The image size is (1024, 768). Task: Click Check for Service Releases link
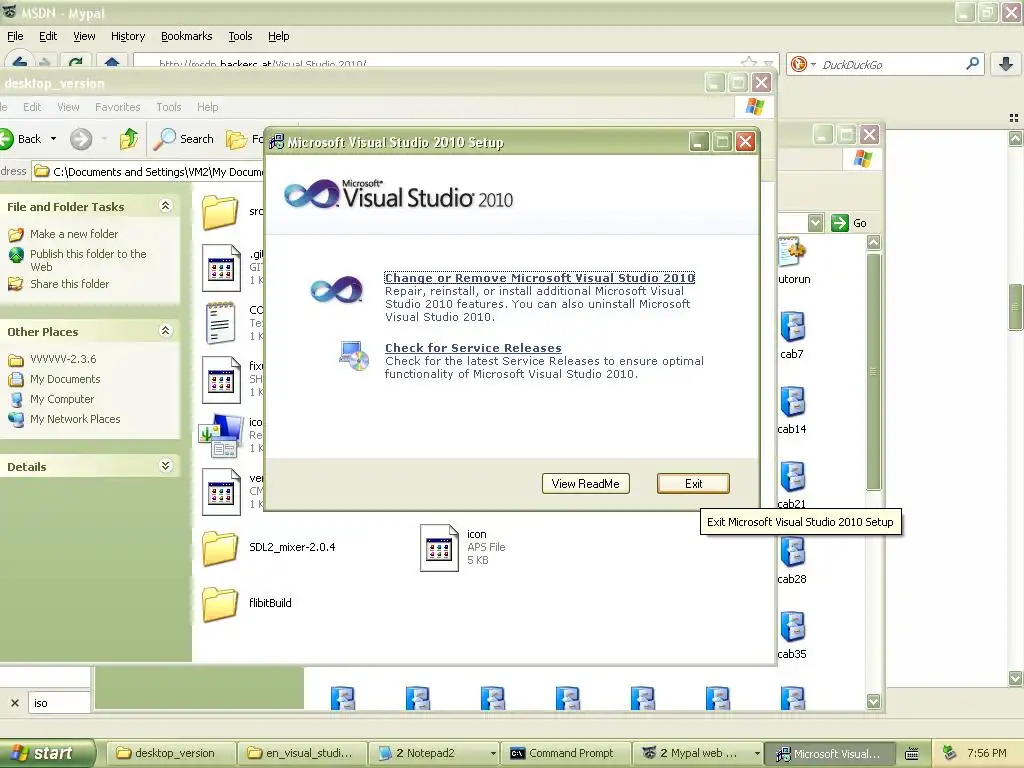click(473, 348)
